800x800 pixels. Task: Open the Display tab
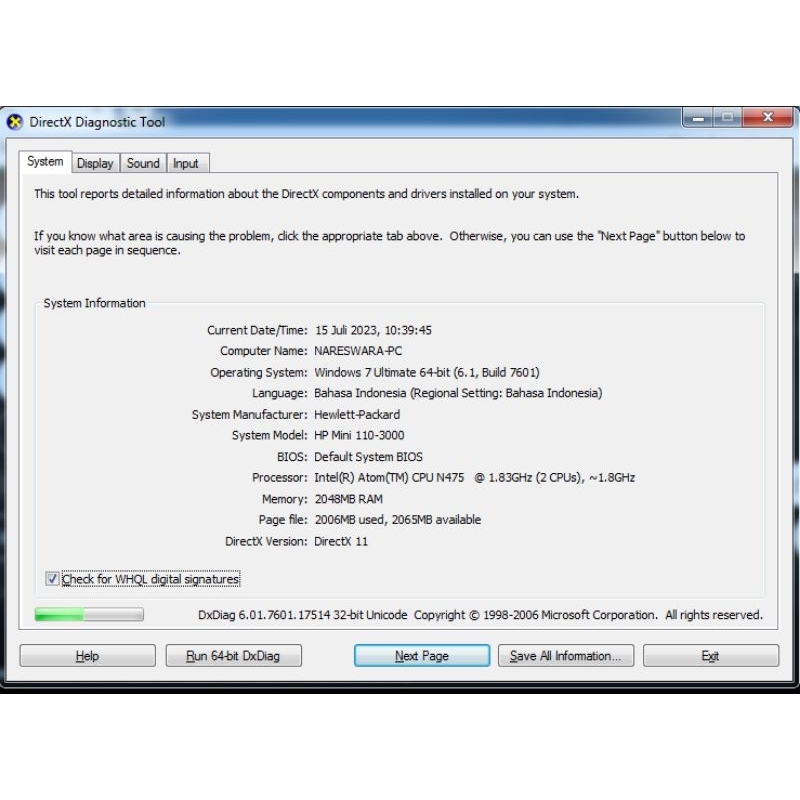coord(95,163)
